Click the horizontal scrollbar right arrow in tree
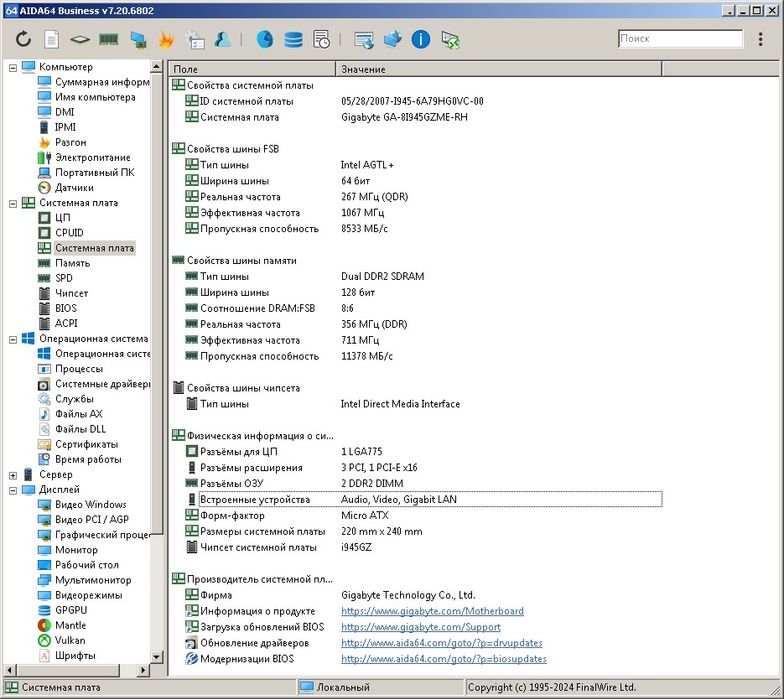The height and width of the screenshot is (699, 784). (x=143, y=670)
